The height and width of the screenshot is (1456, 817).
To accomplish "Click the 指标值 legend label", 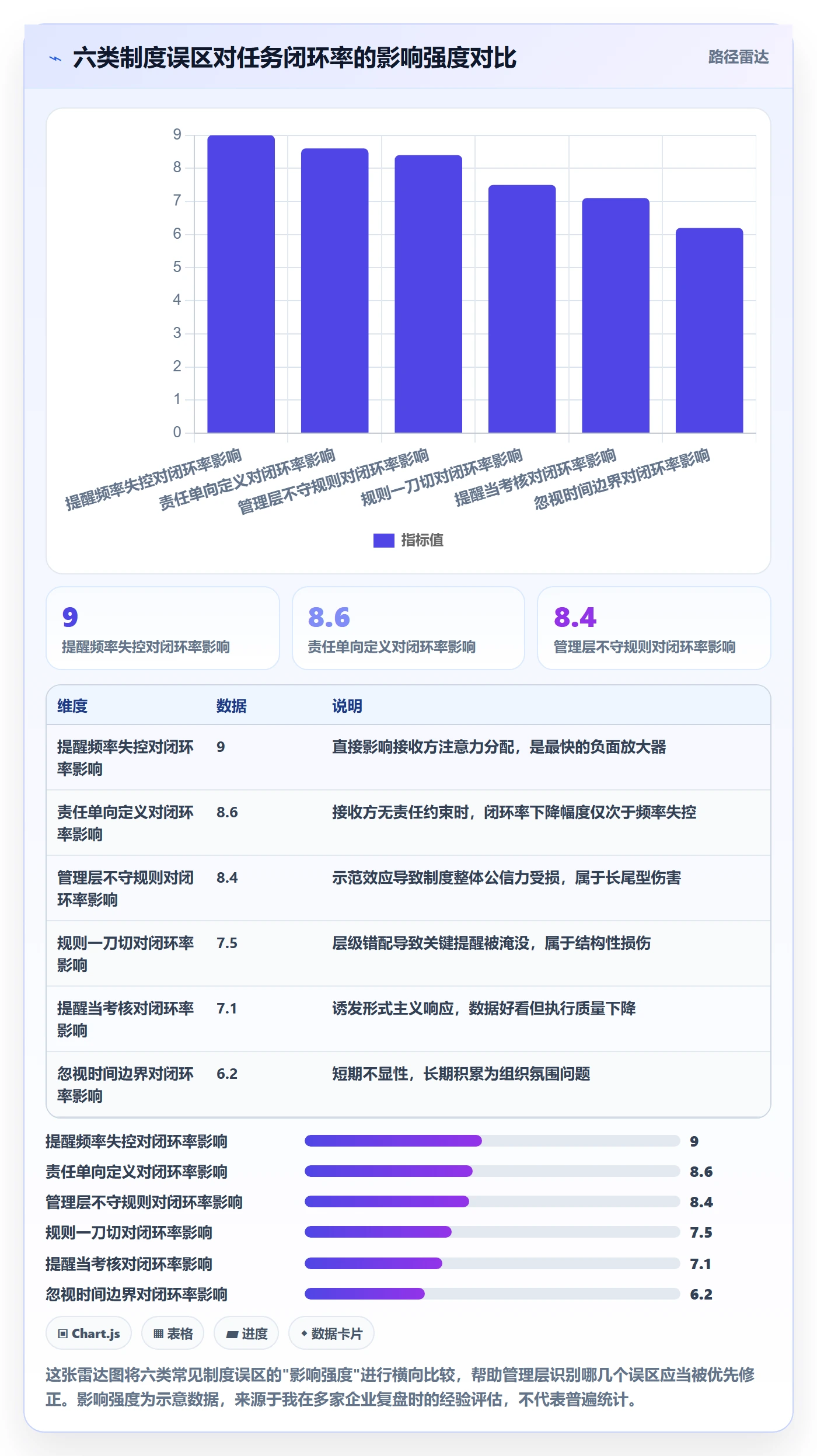I will 422,541.
